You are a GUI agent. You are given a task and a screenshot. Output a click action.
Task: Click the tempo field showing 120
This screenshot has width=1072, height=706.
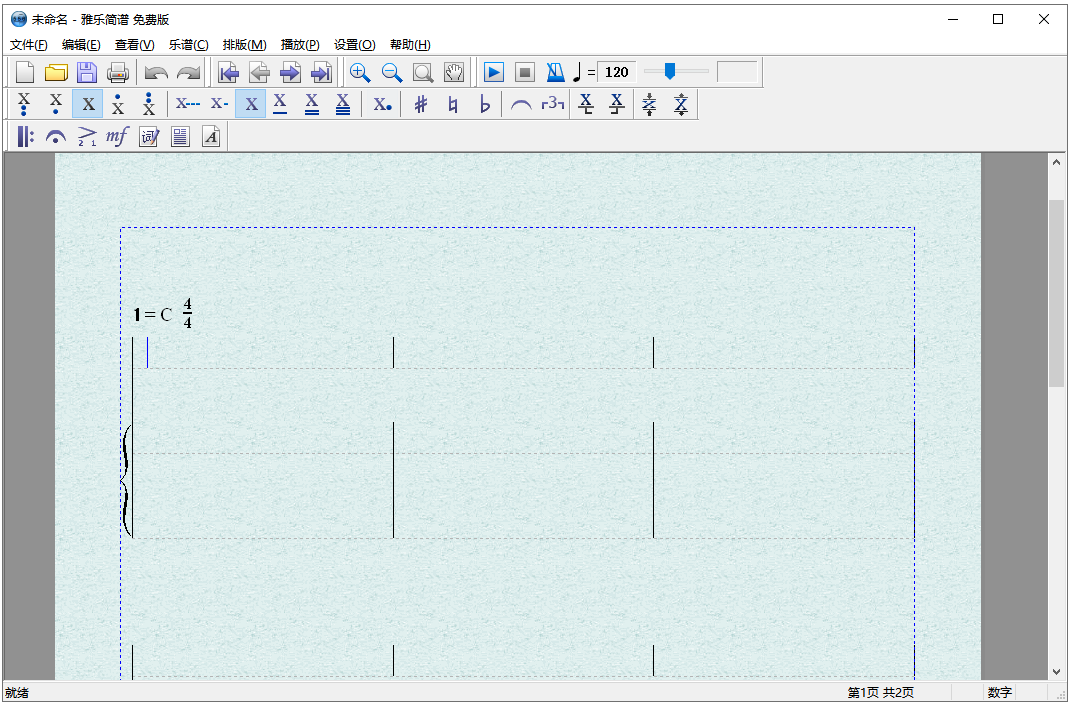(617, 72)
